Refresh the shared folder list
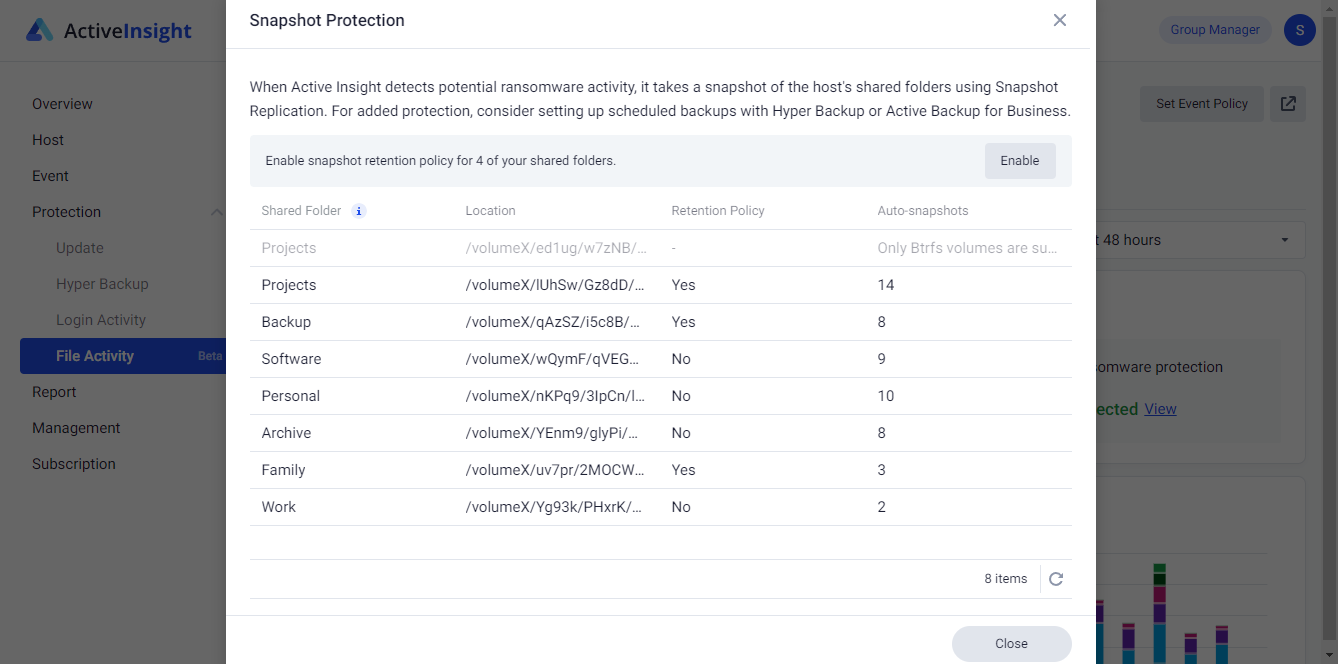 1056,579
